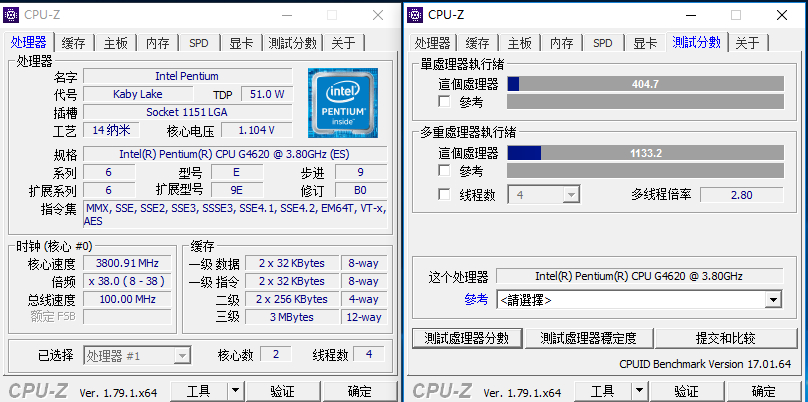Toggle the 线程数 thread count checkbox
The image size is (808, 402).
[x=445, y=194]
